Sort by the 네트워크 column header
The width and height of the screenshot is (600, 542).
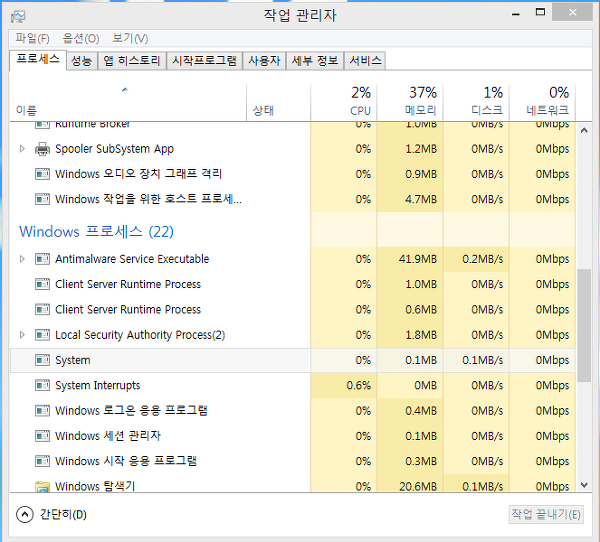pyautogui.click(x=542, y=102)
